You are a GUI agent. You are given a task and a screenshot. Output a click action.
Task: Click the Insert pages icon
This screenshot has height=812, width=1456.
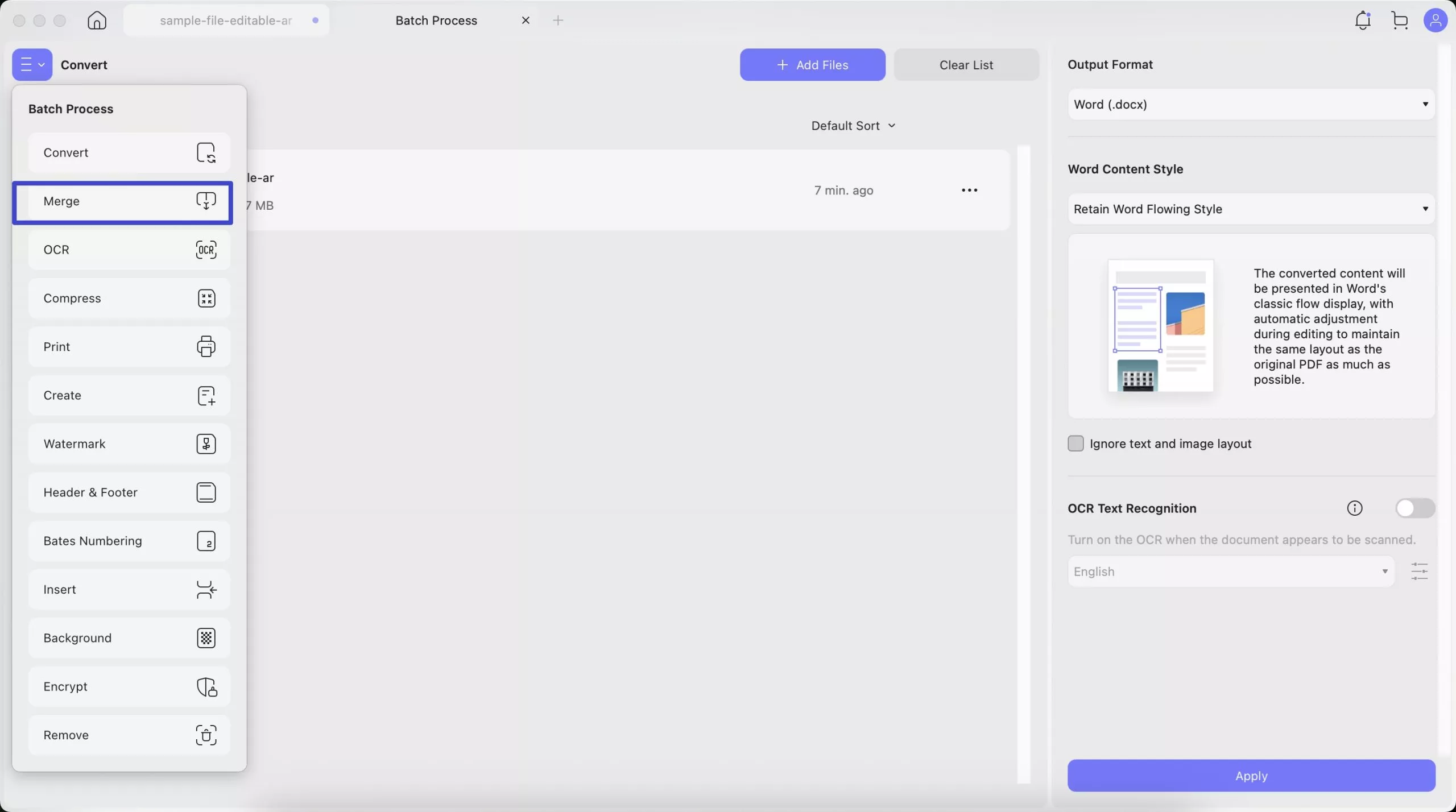[206, 590]
